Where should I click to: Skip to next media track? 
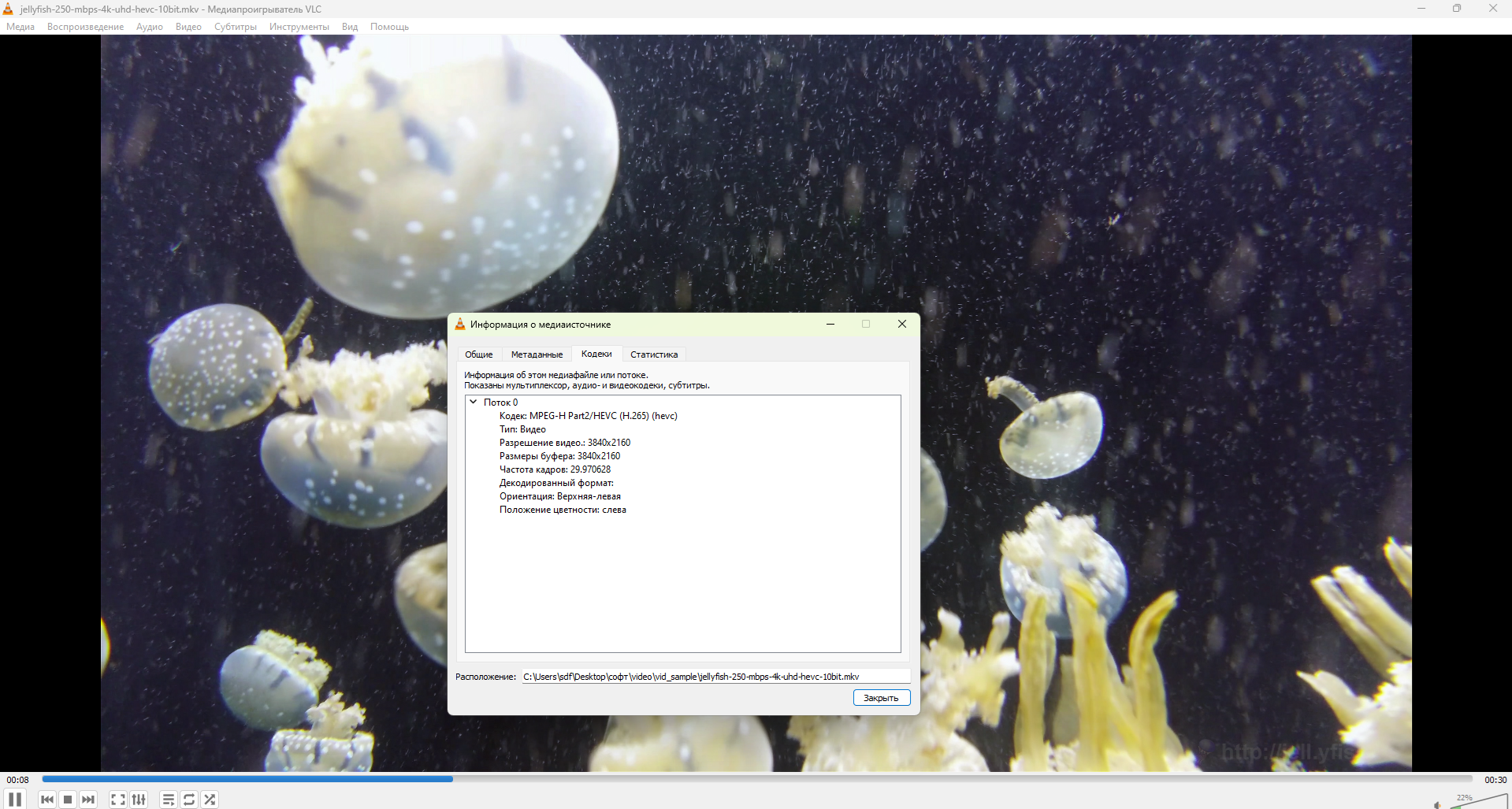tap(88, 800)
